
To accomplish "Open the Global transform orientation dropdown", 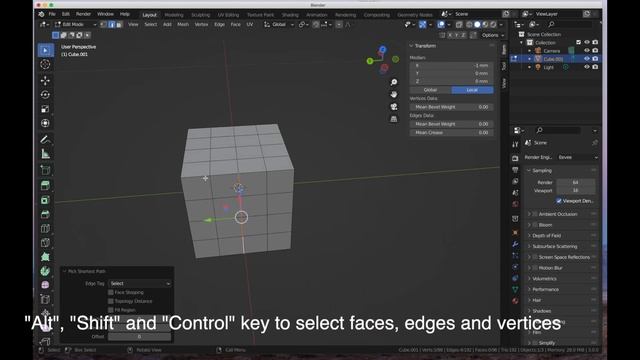I will (279, 24).
